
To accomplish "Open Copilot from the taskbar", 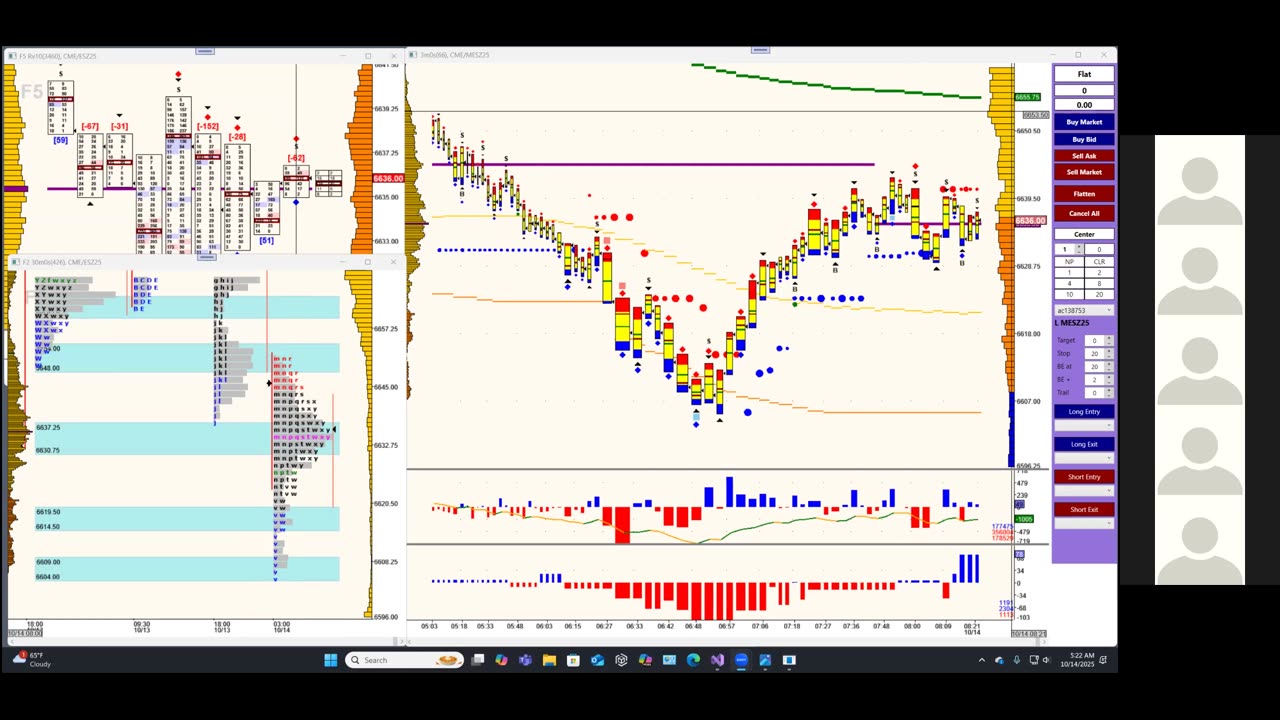I will pos(501,660).
